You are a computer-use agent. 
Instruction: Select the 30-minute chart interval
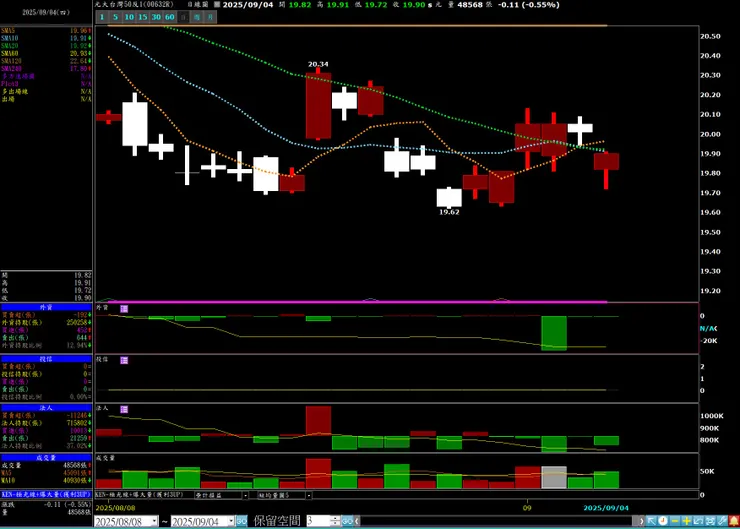click(x=156, y=17)
